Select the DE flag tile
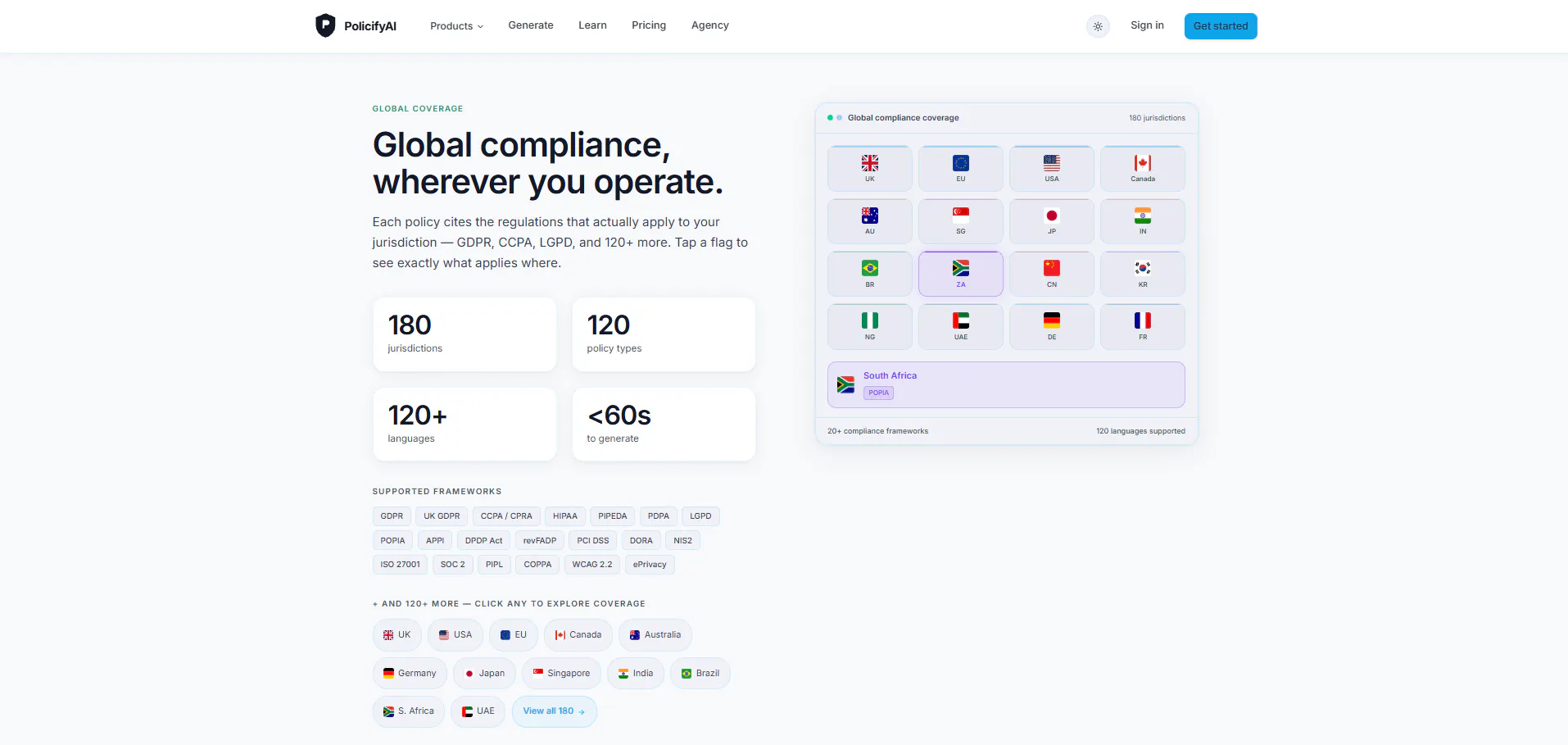The image size is (1568, 745). [1052, 327]
